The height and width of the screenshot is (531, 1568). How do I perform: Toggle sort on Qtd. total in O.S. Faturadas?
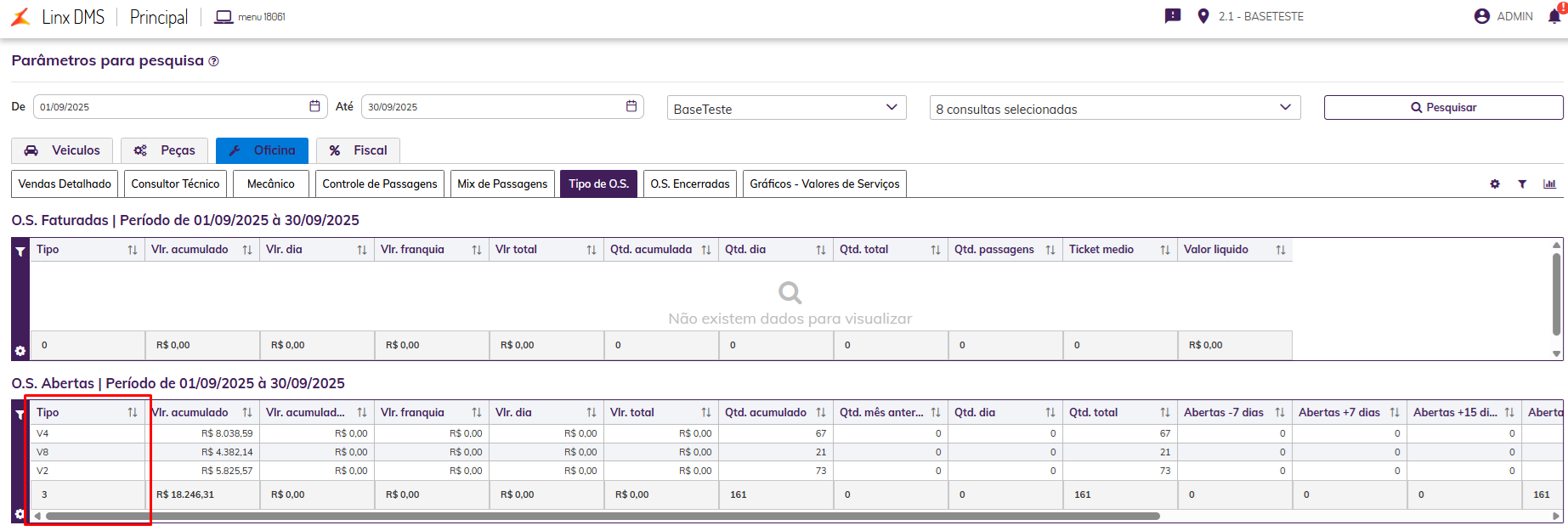tap(936, 250)
